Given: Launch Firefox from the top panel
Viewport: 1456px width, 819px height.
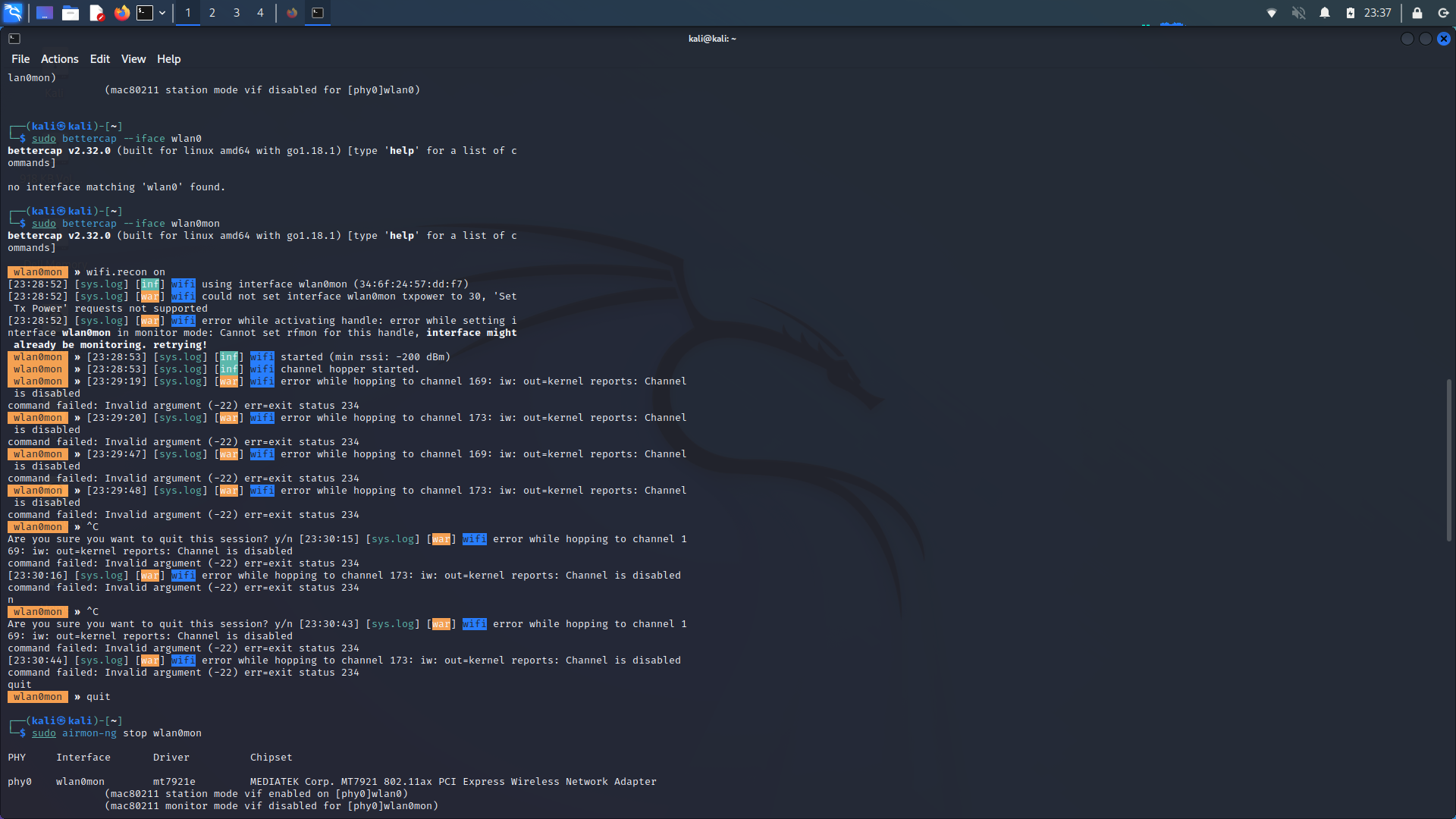Looking at the screenshot, I should click(x=121, y=13).
